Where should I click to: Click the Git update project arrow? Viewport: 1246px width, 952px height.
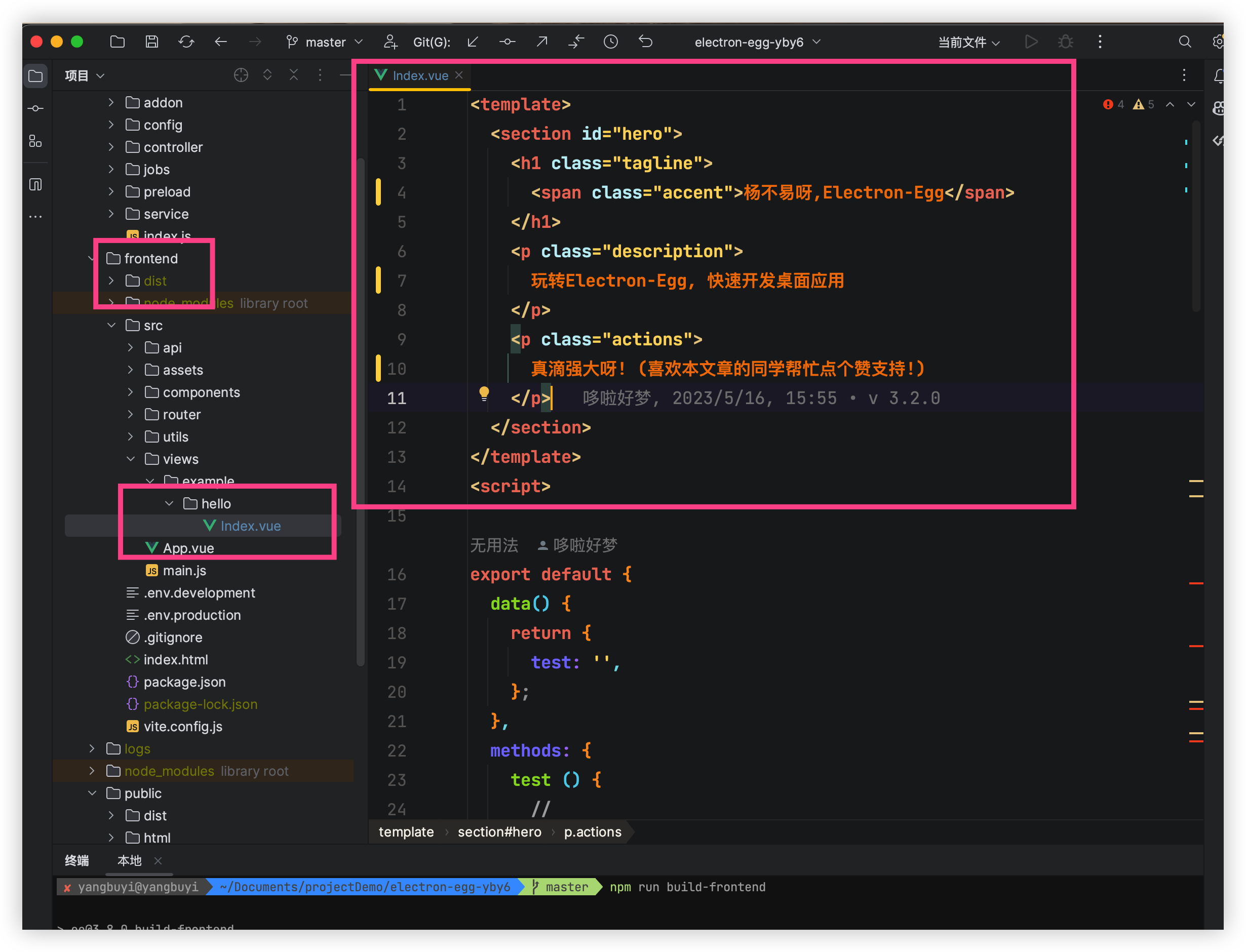pos(473,42)
